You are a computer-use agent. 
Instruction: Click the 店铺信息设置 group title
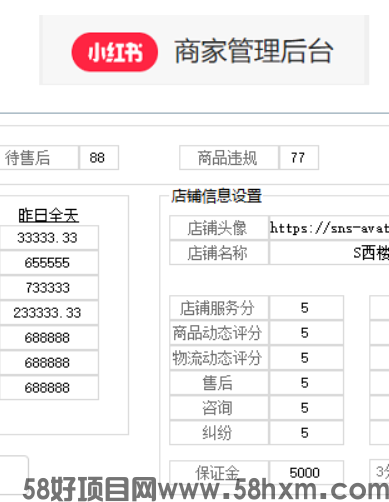coord(217,196)
